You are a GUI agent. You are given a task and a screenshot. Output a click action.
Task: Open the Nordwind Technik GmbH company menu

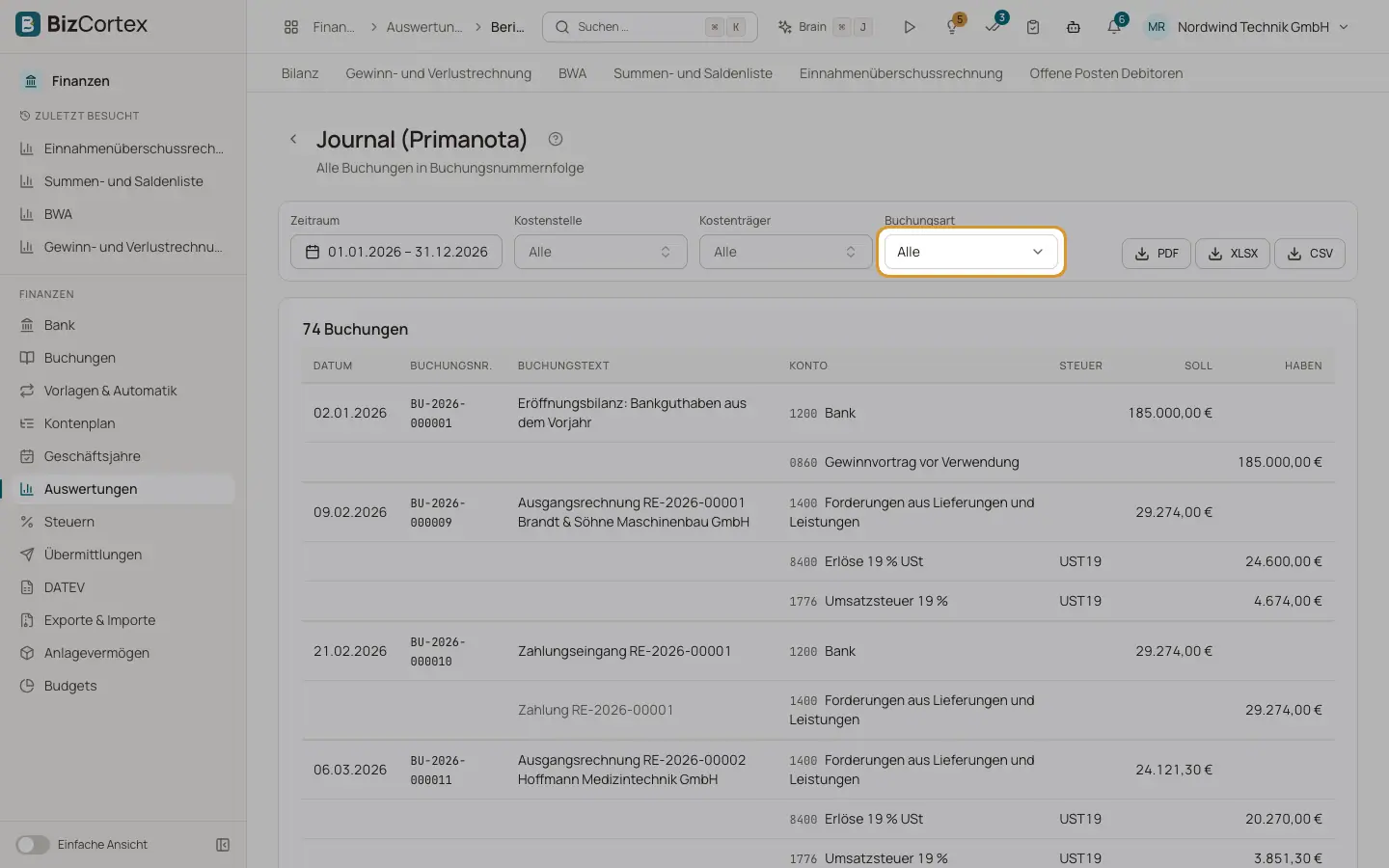pos(1246,27)
